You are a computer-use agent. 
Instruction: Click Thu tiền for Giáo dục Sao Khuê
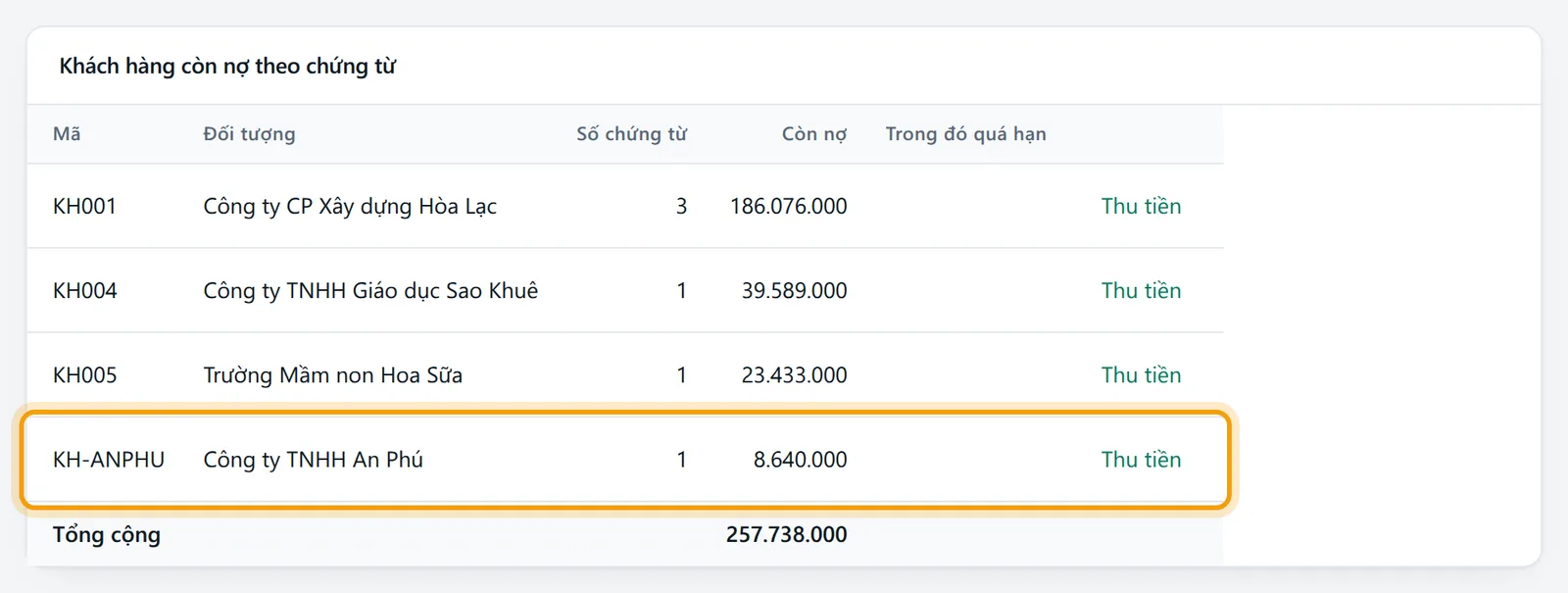point(1141,290)
